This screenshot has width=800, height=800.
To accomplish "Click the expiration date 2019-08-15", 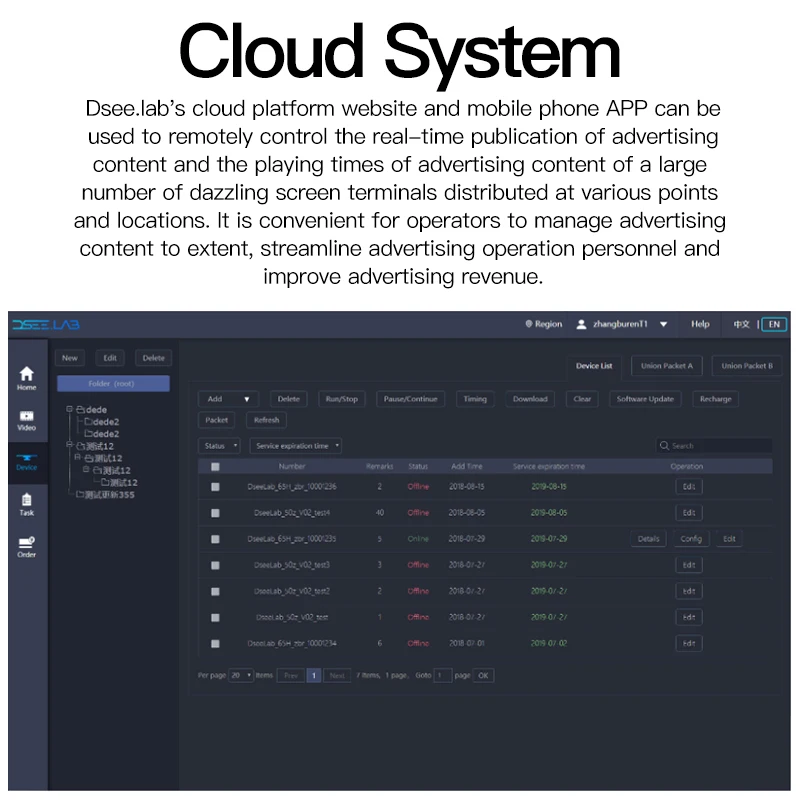I will click(548, 487).
